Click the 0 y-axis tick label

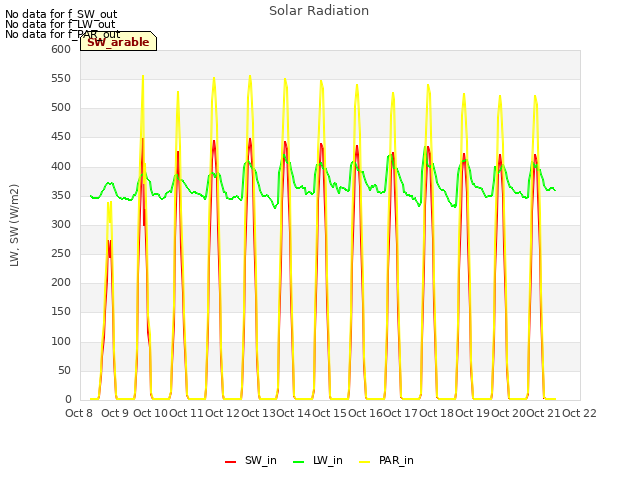pos(68,400)
